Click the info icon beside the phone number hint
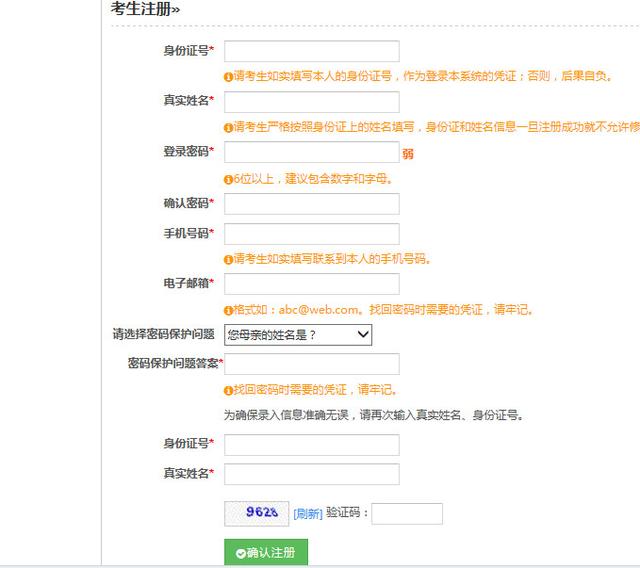This screenshot has width=640, height=568. point(228,259)
